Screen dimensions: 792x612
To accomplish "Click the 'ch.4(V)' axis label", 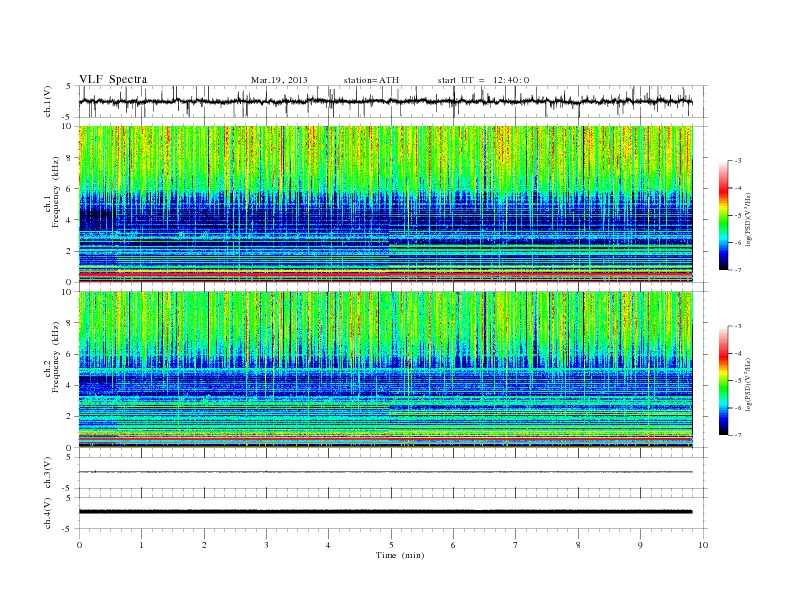I will click(48, 513).
